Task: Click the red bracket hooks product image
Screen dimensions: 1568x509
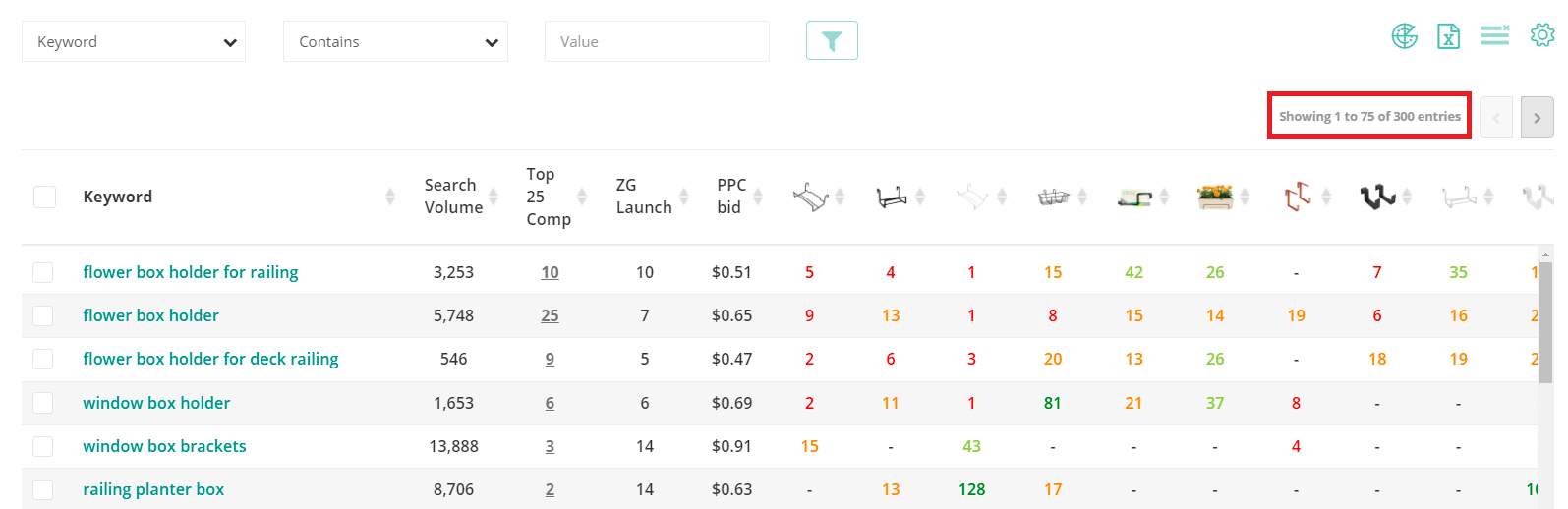Action: pyautogui.click(x=1297, y=197)
